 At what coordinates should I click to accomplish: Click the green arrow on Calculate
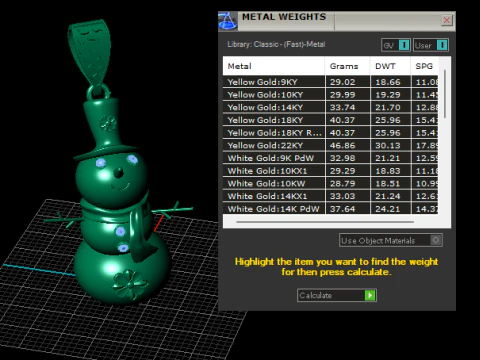[370, 295]
